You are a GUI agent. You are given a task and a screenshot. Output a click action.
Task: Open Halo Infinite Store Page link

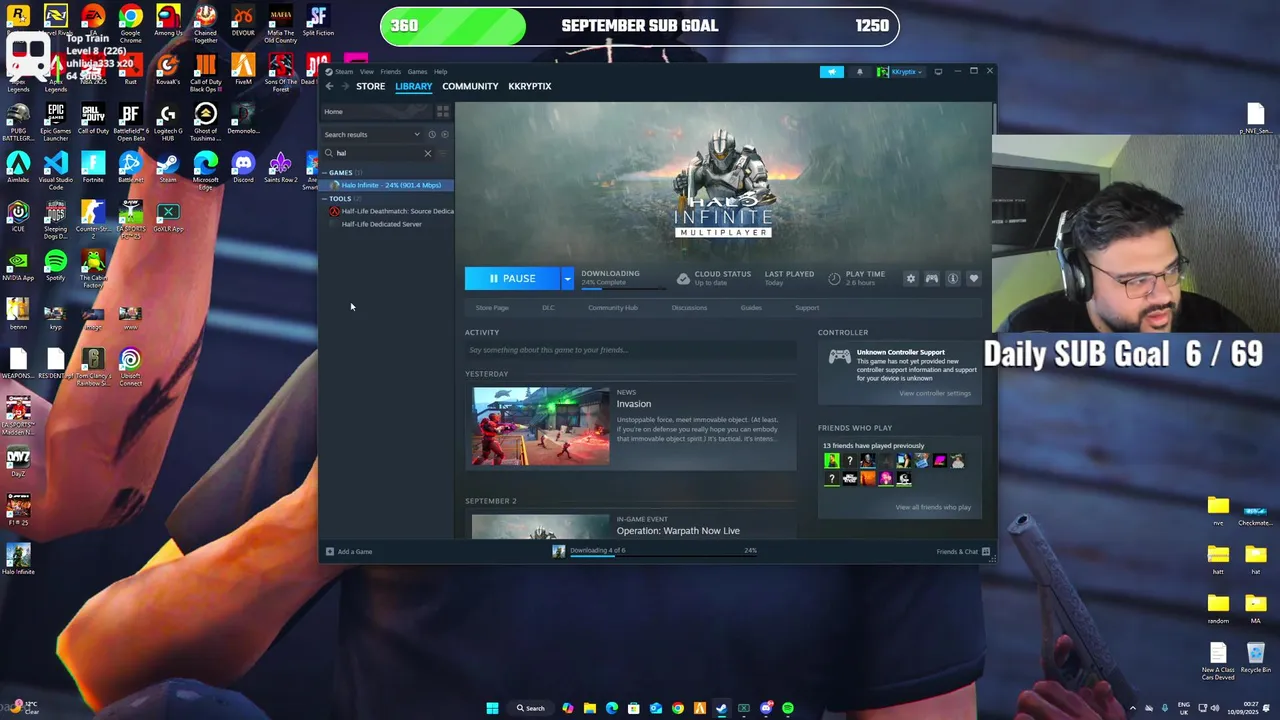pyautogui.click(x=492, y=308)
